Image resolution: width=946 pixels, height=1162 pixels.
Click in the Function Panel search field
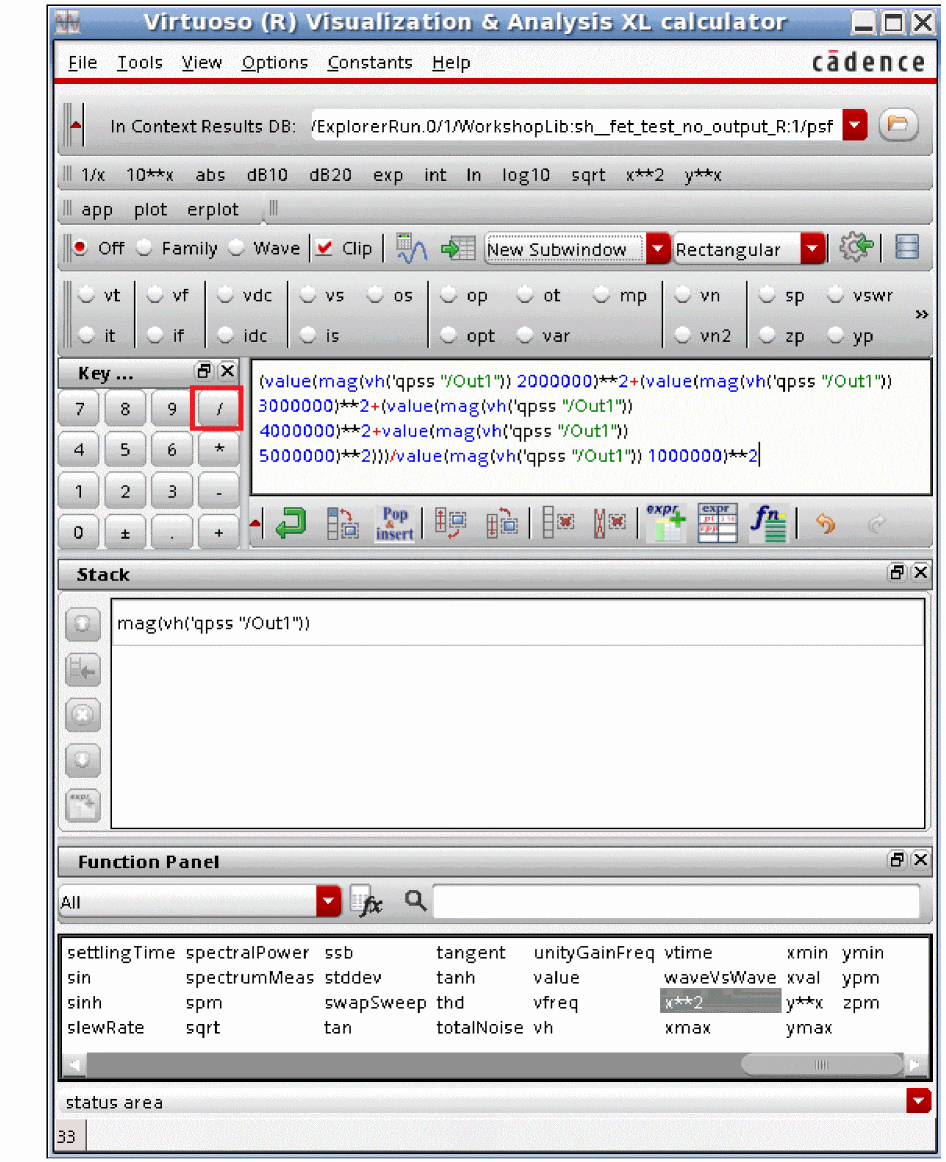pos(676,901)
